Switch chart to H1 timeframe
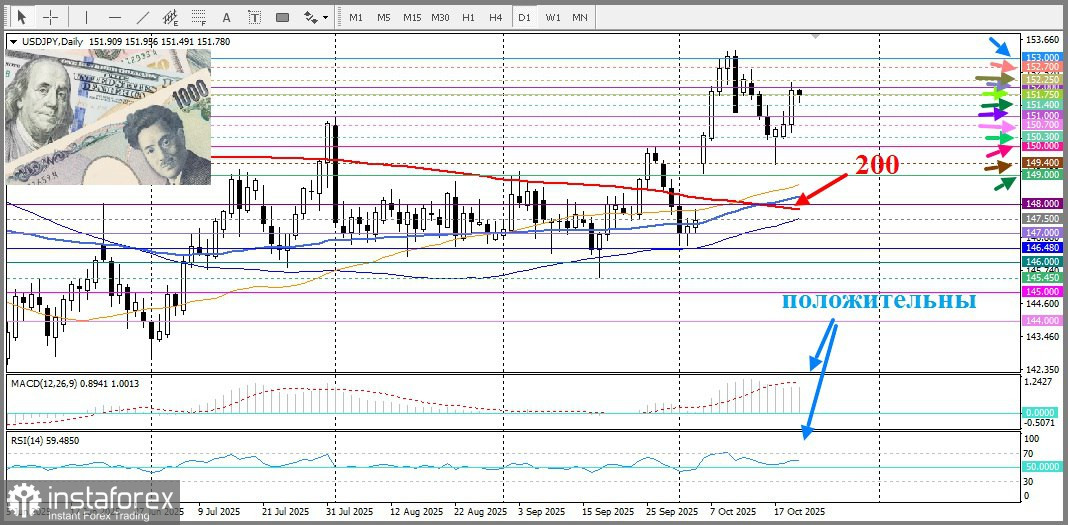 [468, 17]
